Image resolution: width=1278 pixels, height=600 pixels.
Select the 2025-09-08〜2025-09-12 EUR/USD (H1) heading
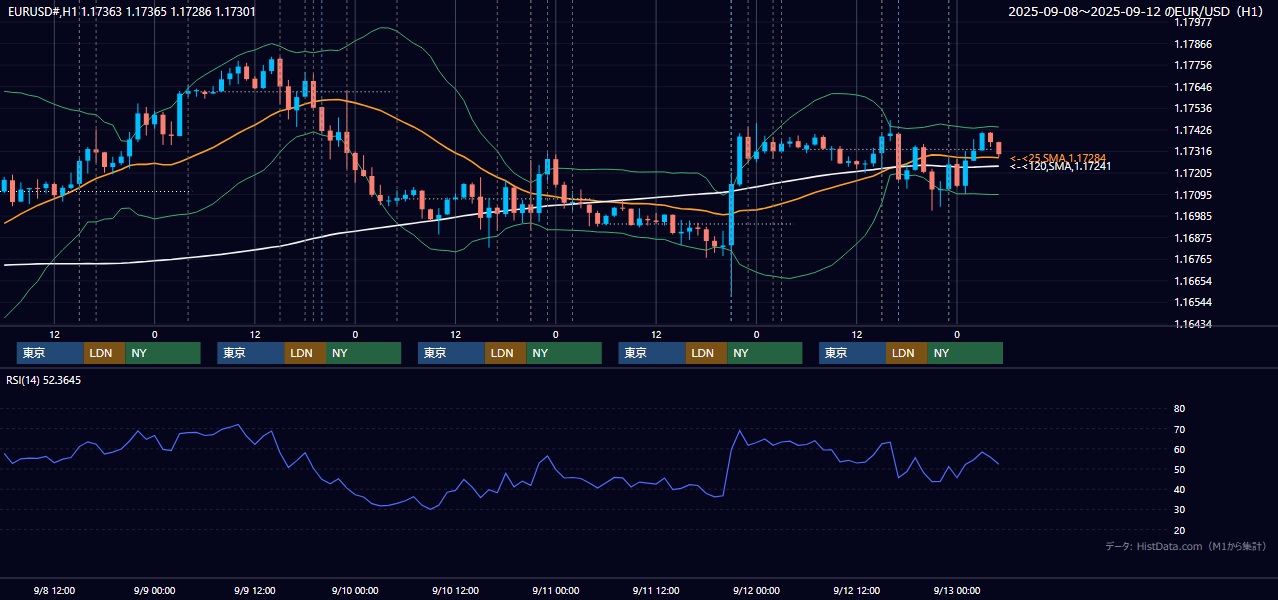point(1137,12)
